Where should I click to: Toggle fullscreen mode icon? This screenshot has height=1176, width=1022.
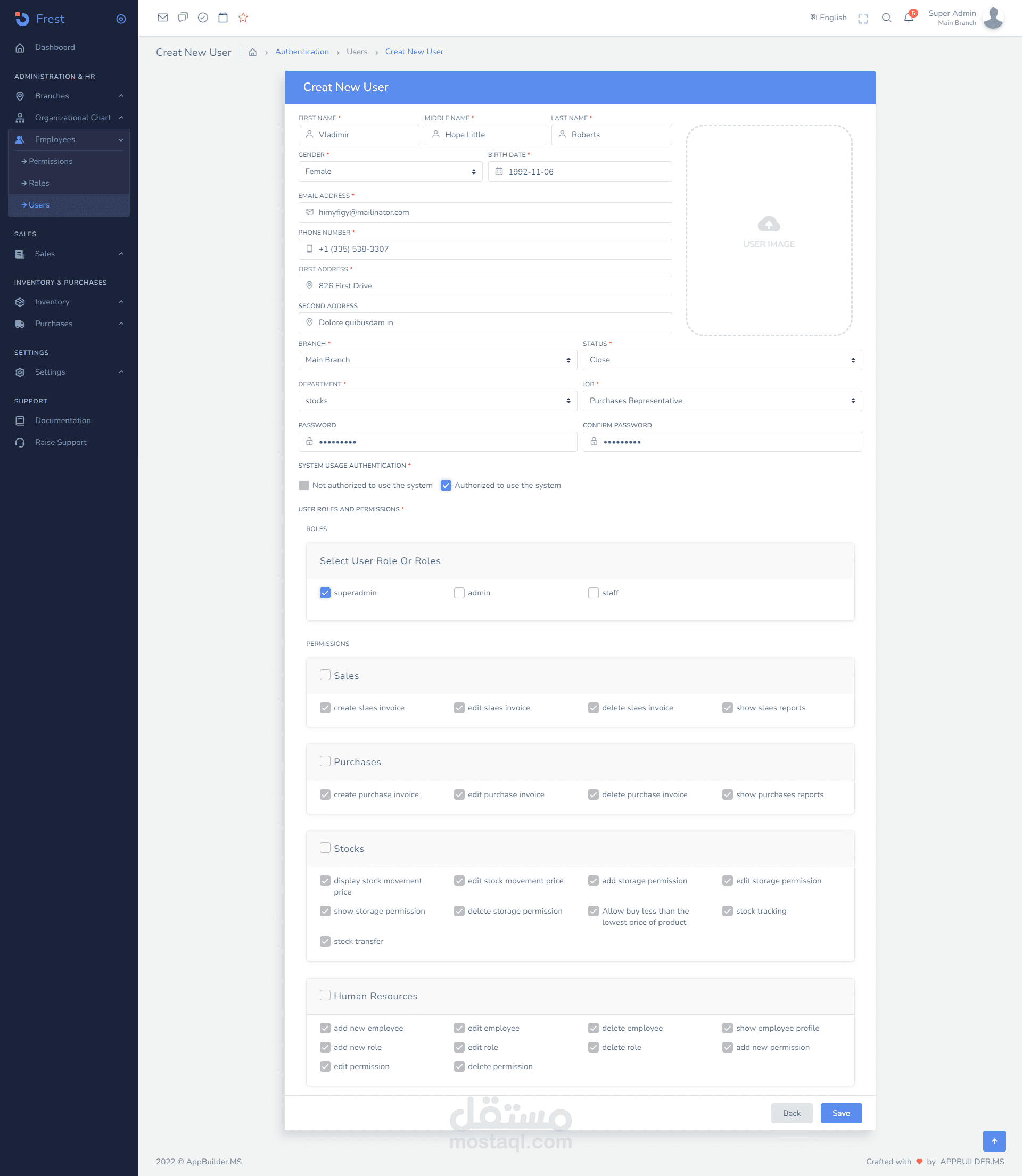coord(863,18)
